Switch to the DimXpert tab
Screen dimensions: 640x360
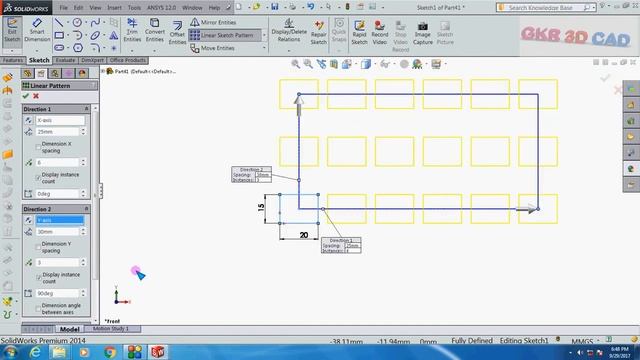[x=92, y=60]
